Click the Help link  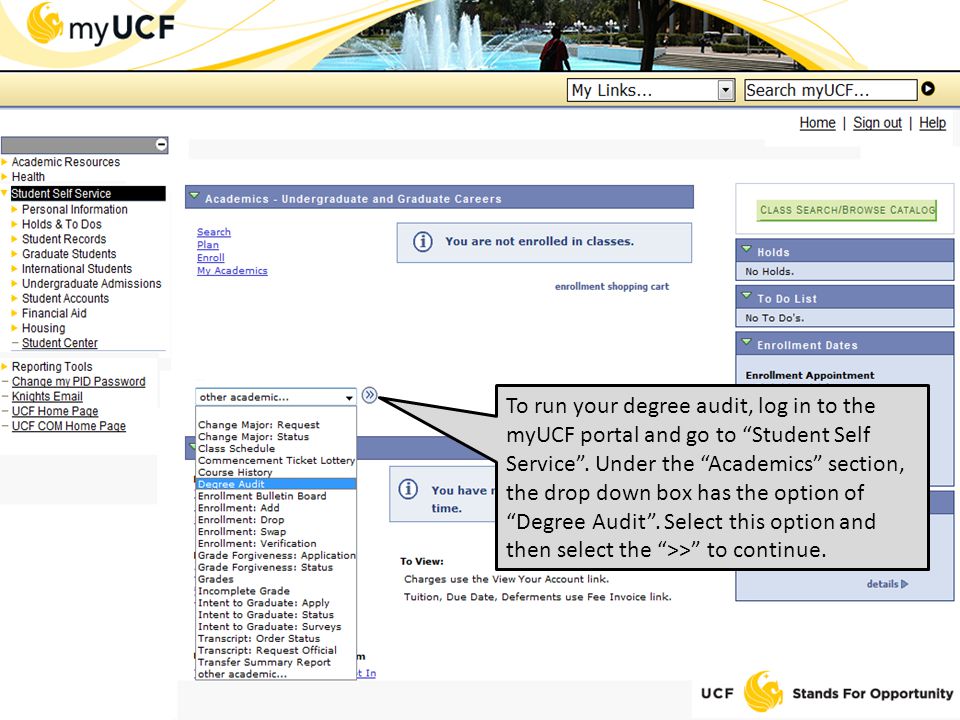932,123
